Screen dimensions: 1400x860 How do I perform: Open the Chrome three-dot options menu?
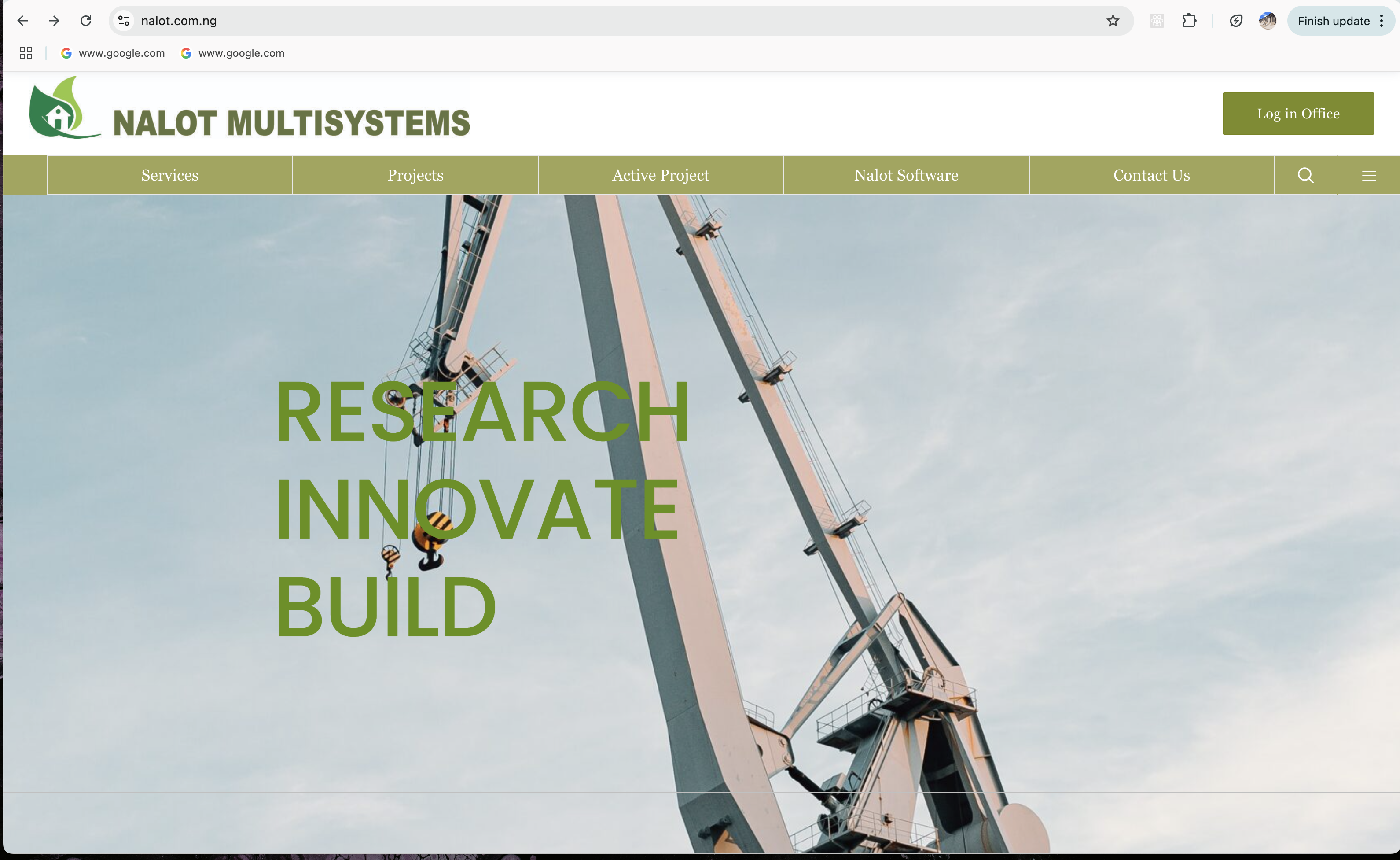(x=1382, y=21)
